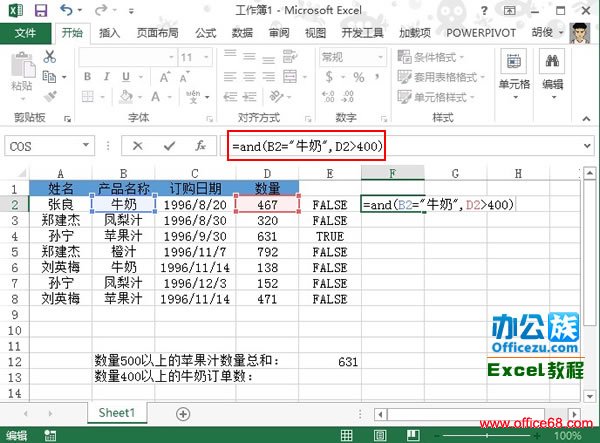Apply percent style format

(359, 78)
